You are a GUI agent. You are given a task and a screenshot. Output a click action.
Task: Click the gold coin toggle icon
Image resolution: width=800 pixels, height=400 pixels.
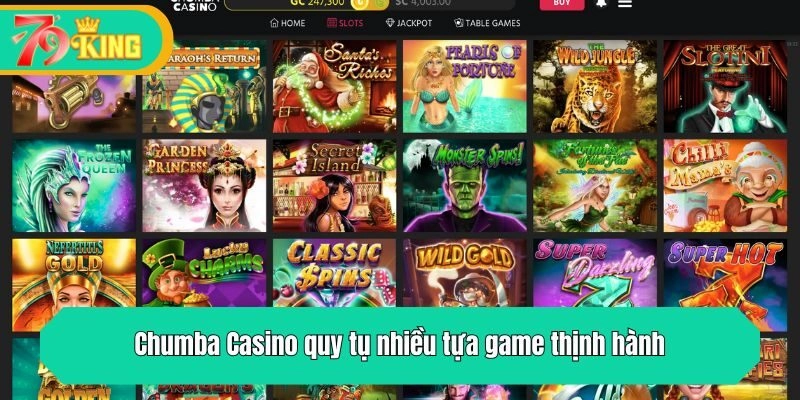tap(359, 4)
